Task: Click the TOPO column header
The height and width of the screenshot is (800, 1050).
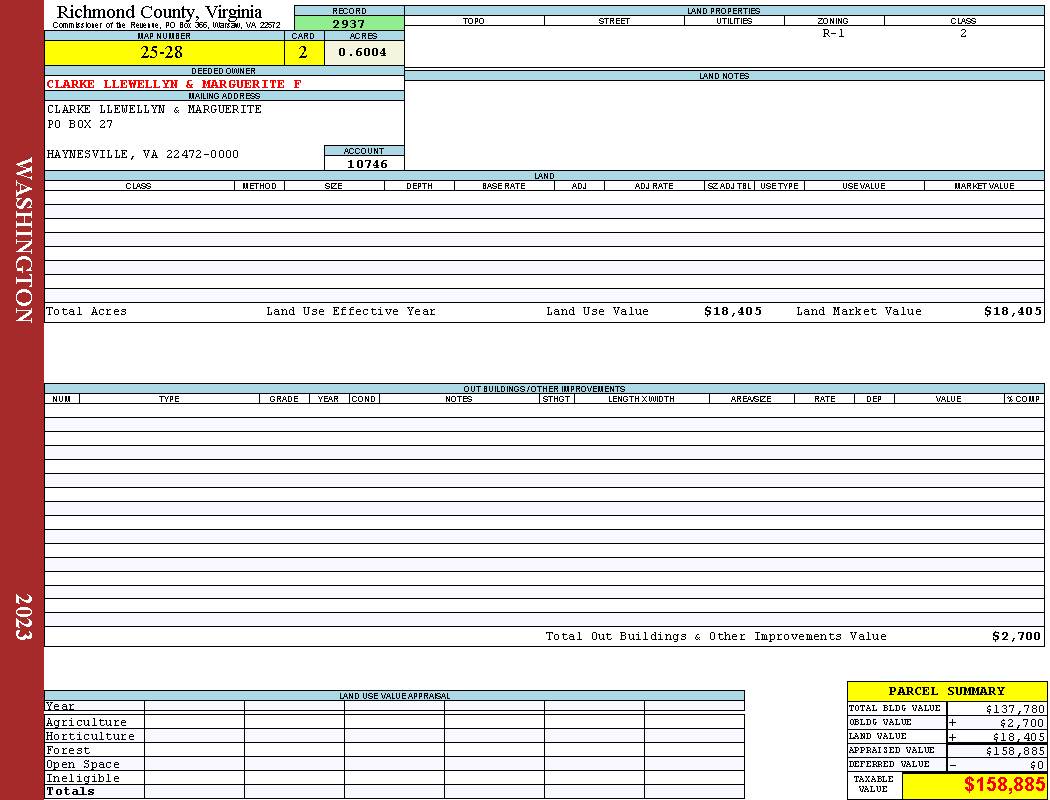Action: pos(473,21)
